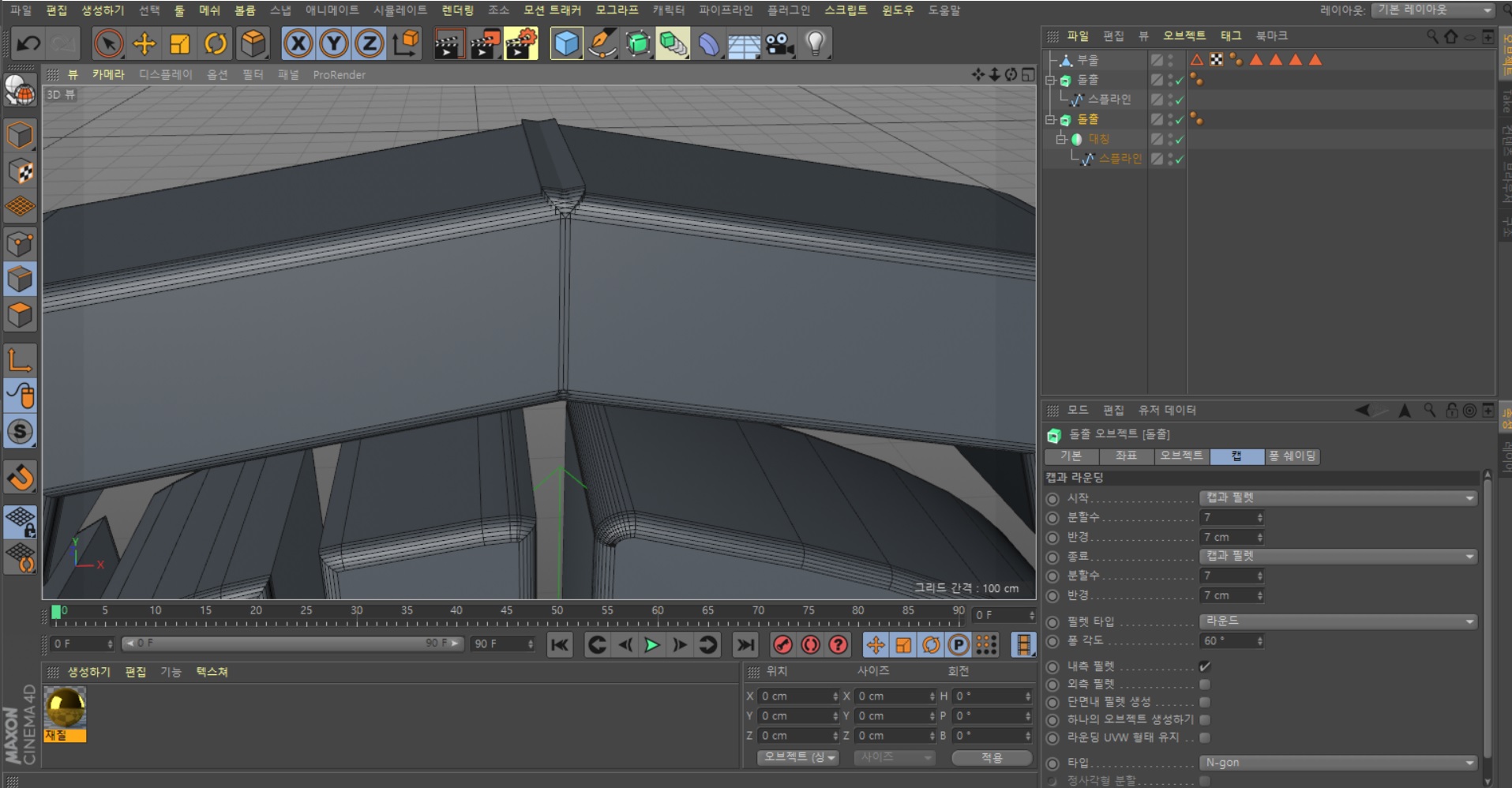Enable 하나의 오브젝트 생성하기 checkbox
This screenshot has width=1512, height=788.
[1205, 720]
